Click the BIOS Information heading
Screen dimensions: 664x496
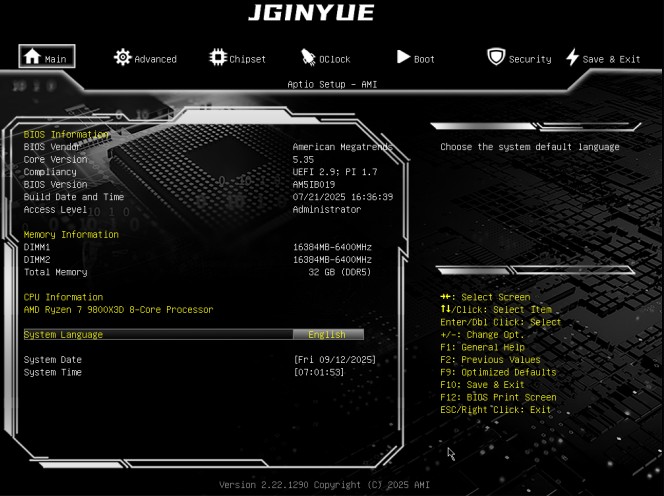(x=66, y=134)
